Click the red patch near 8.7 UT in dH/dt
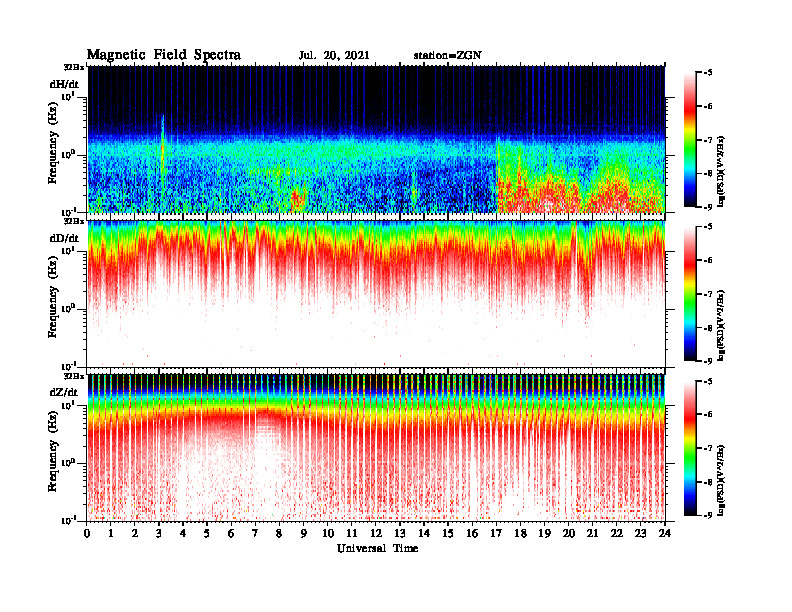 [298, 199]
